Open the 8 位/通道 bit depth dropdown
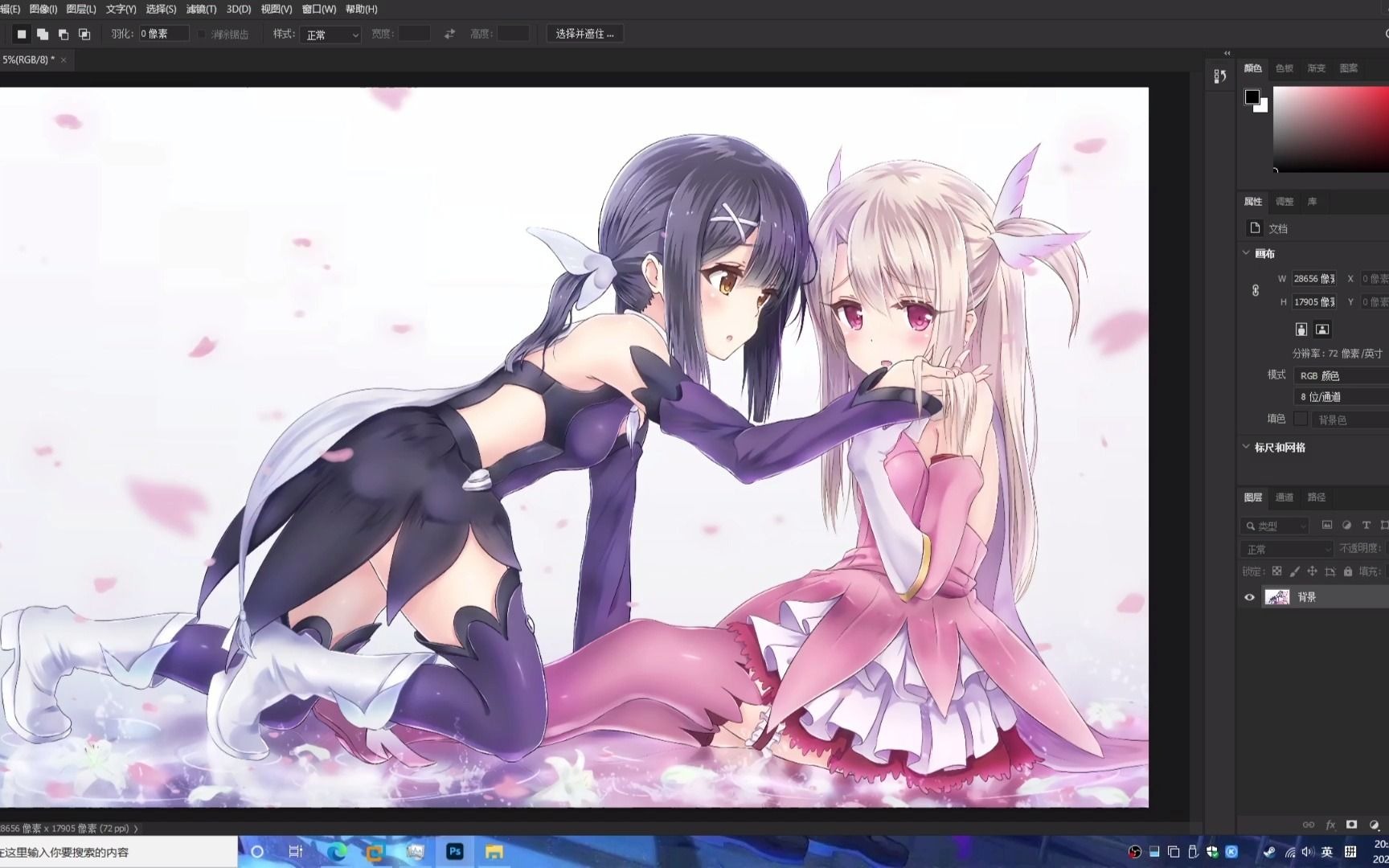This screenshot has width=1389, height=868. pyautogui.click(x=1342, y=396)
